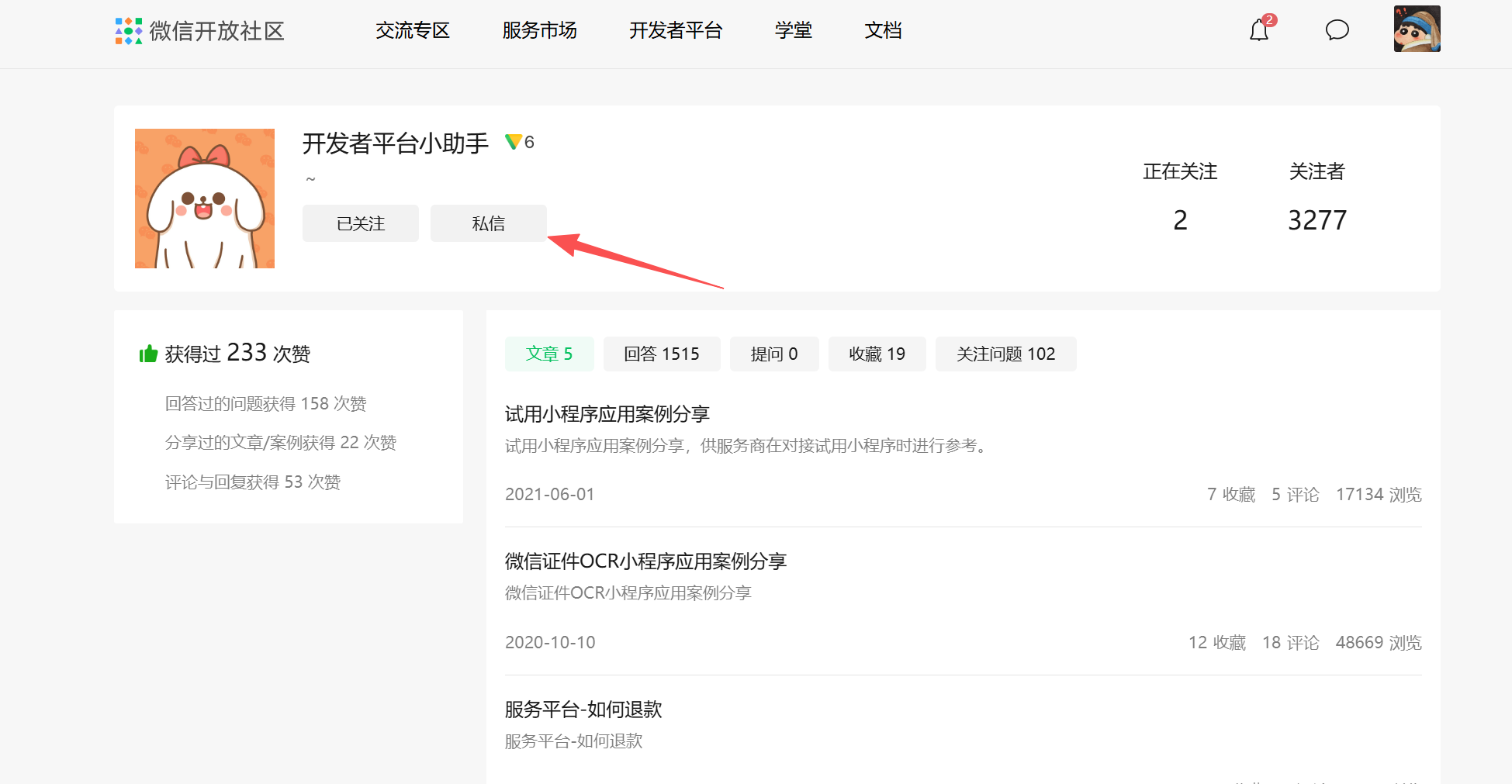1512x784 pixels.
Task: Click the username 开发者平台小助手
Action: point(396,143)
